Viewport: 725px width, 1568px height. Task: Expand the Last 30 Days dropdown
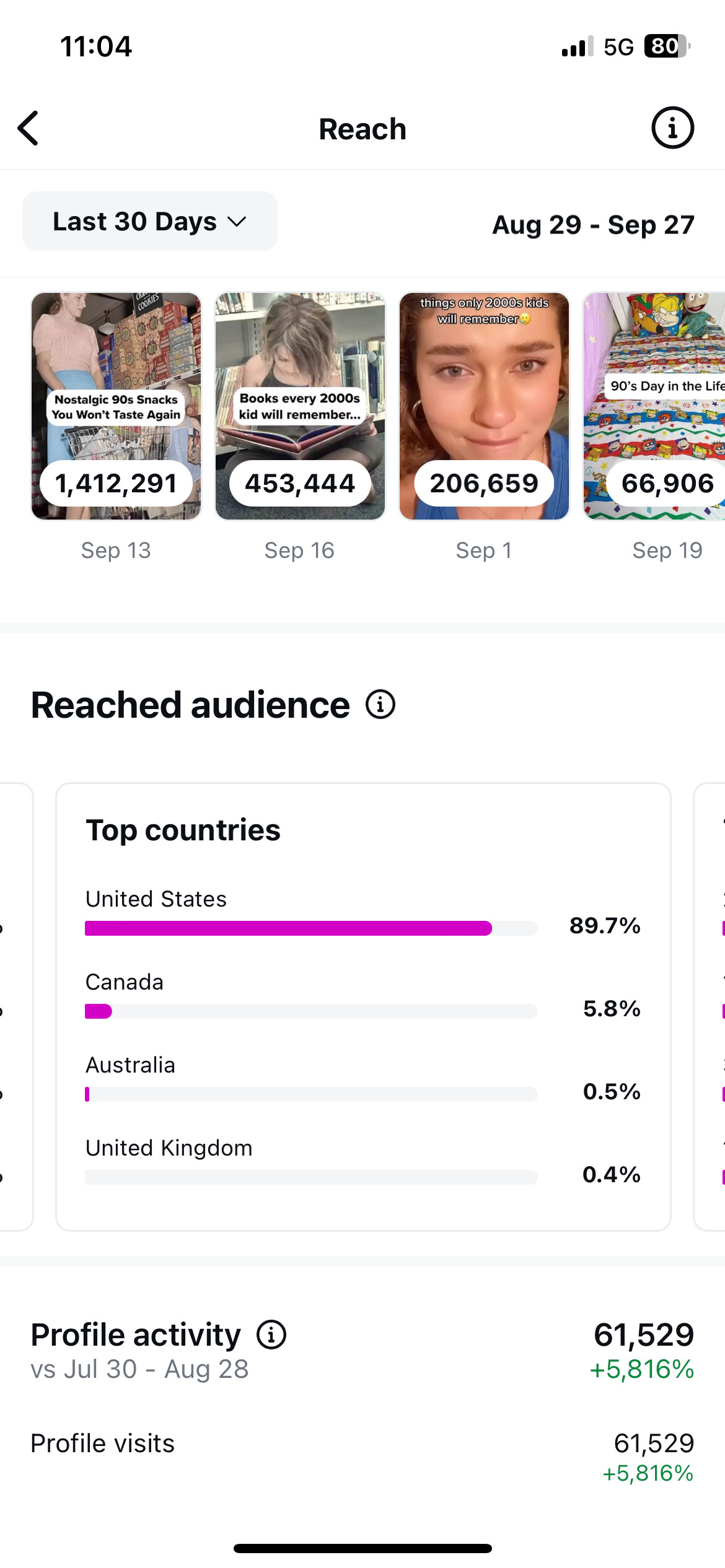[150, 221]
